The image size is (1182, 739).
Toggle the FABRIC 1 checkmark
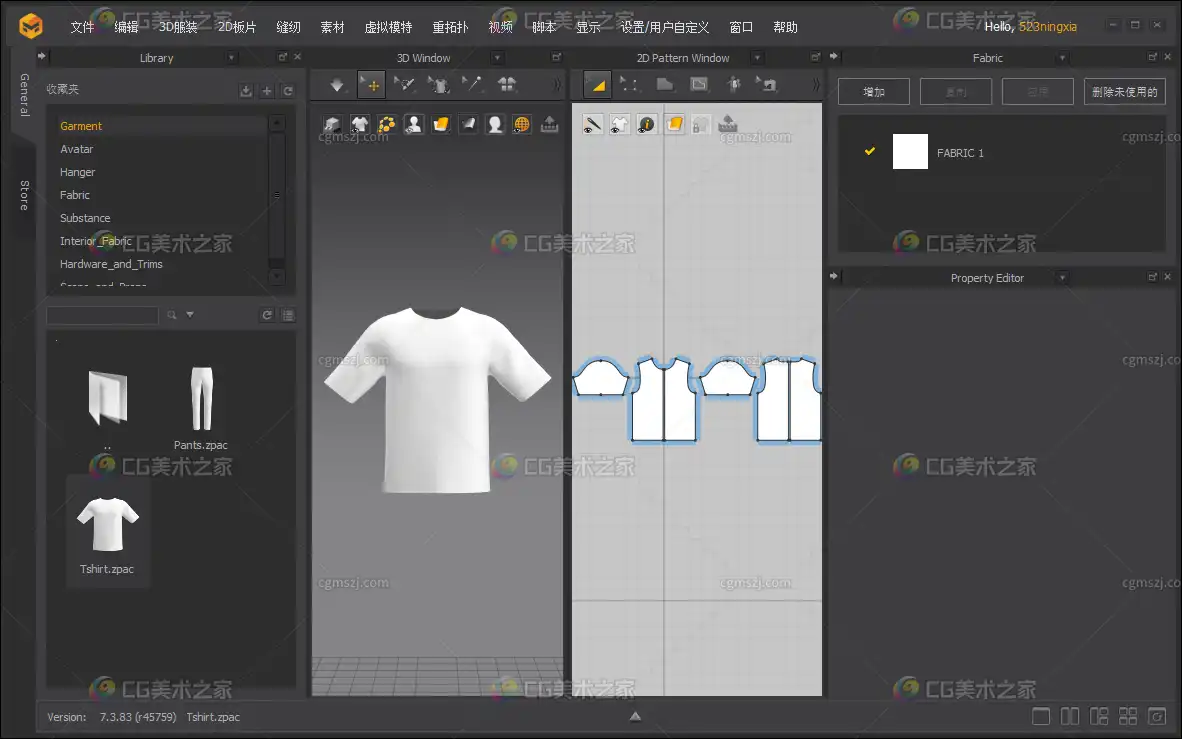tap(870, 151)
